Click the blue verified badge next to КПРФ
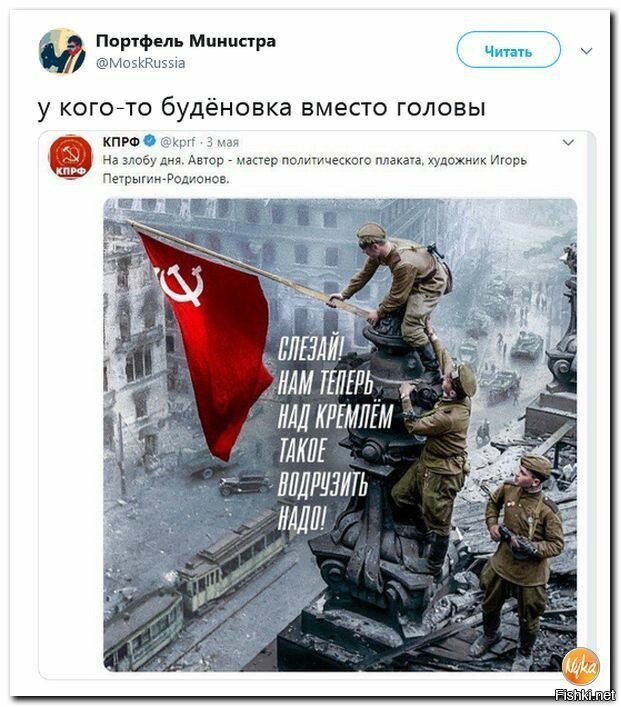 tap(150, 141)
